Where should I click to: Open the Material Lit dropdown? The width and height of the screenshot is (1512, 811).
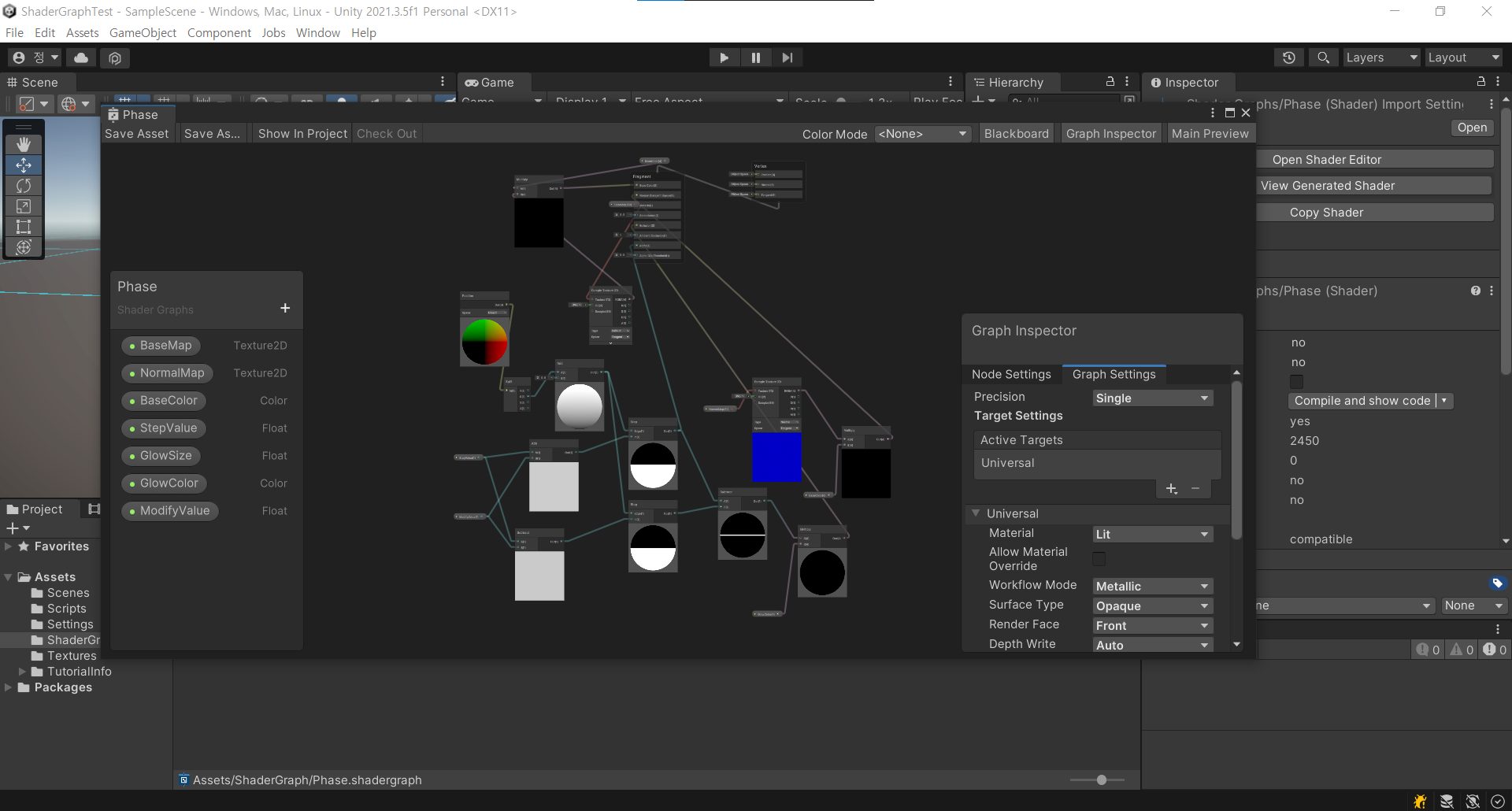[x=1152, y=535]
